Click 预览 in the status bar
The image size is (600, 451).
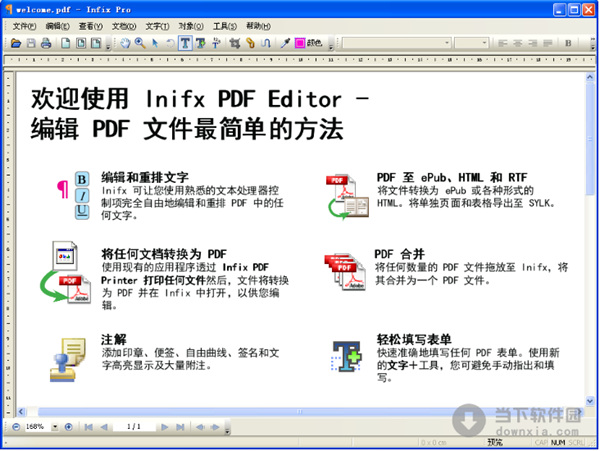495,443
